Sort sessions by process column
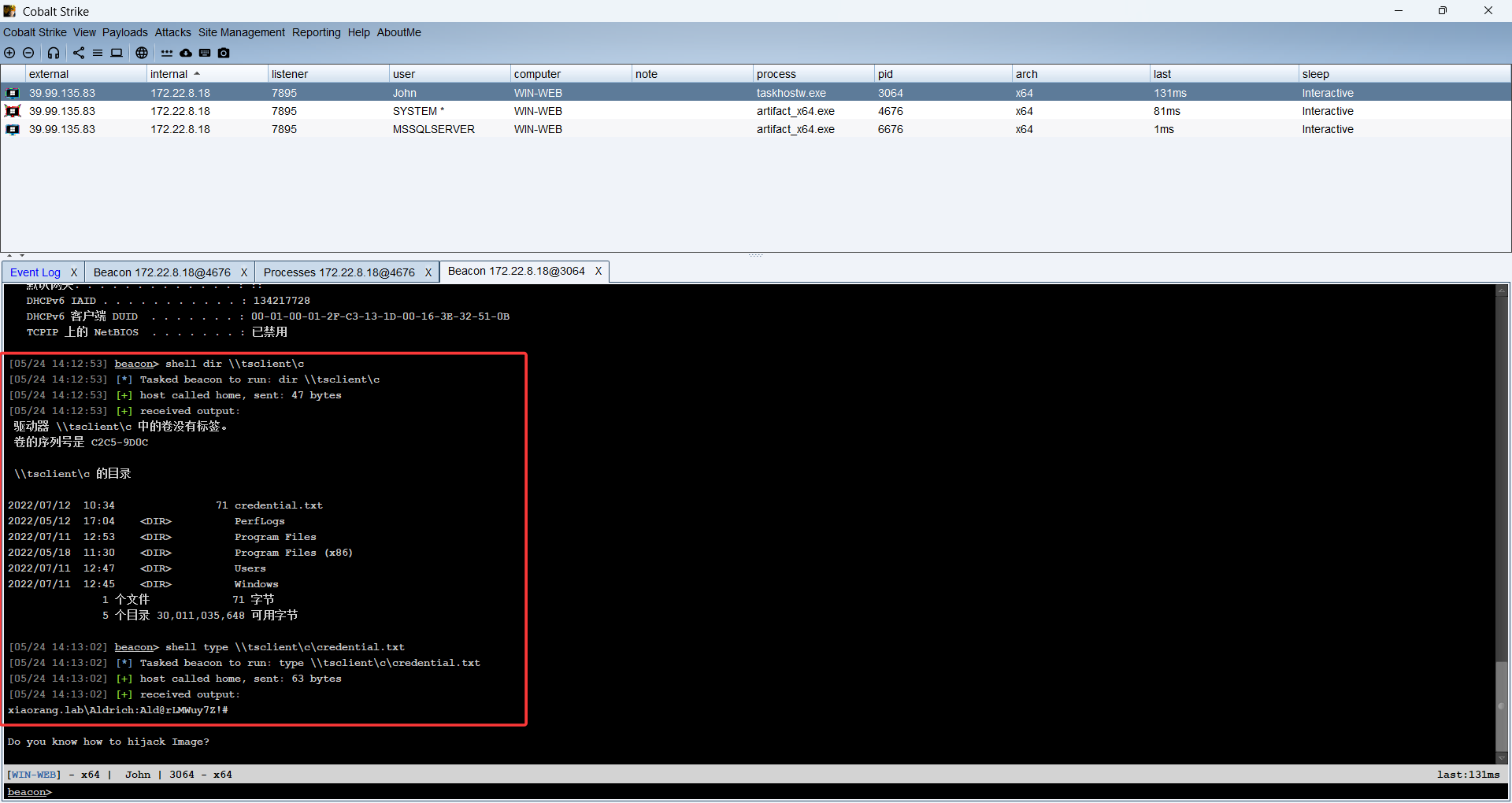 (x=813, y=74)
